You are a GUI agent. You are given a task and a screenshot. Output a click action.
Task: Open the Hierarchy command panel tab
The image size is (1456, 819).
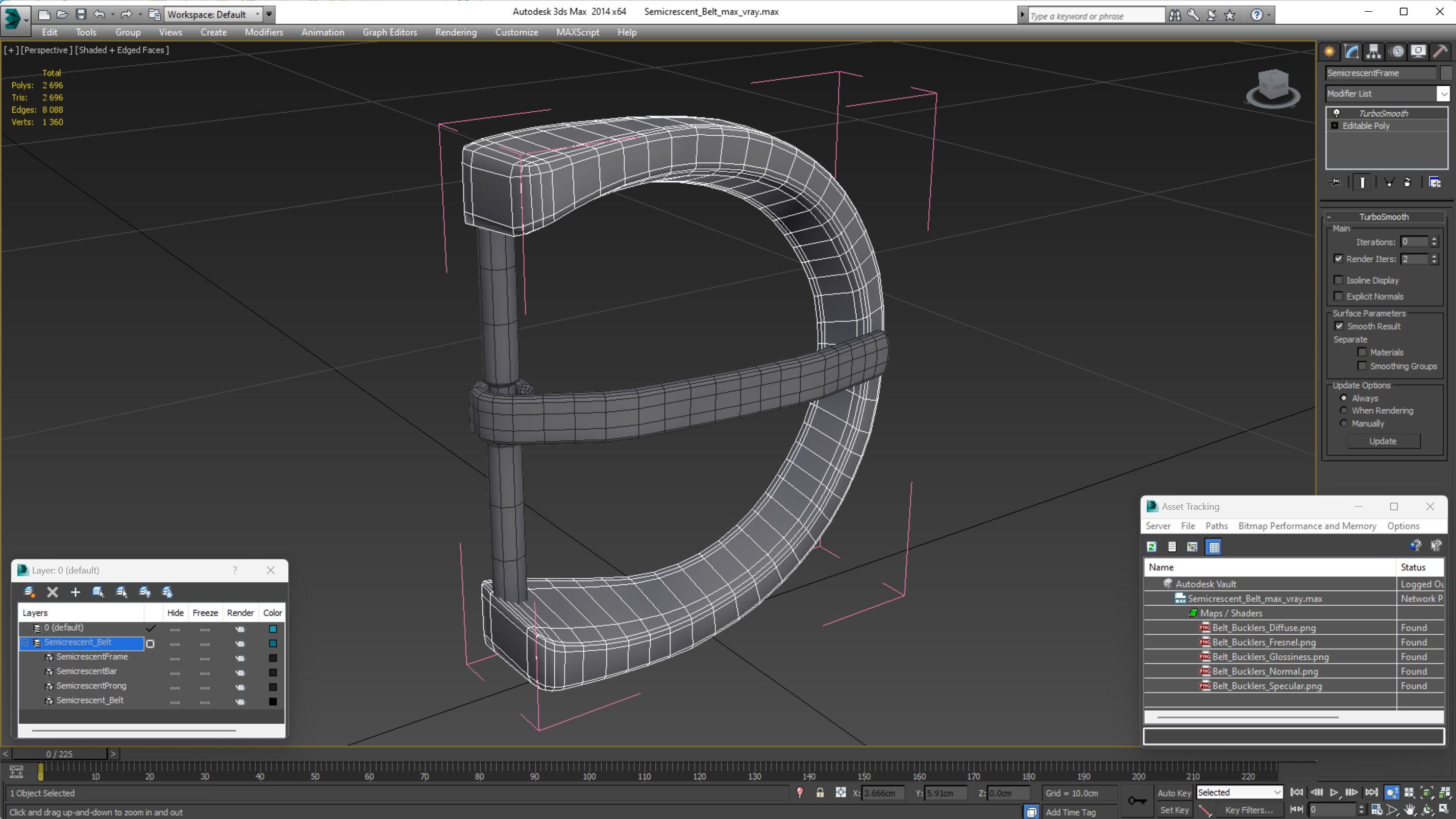click(x=1373, y=52)
